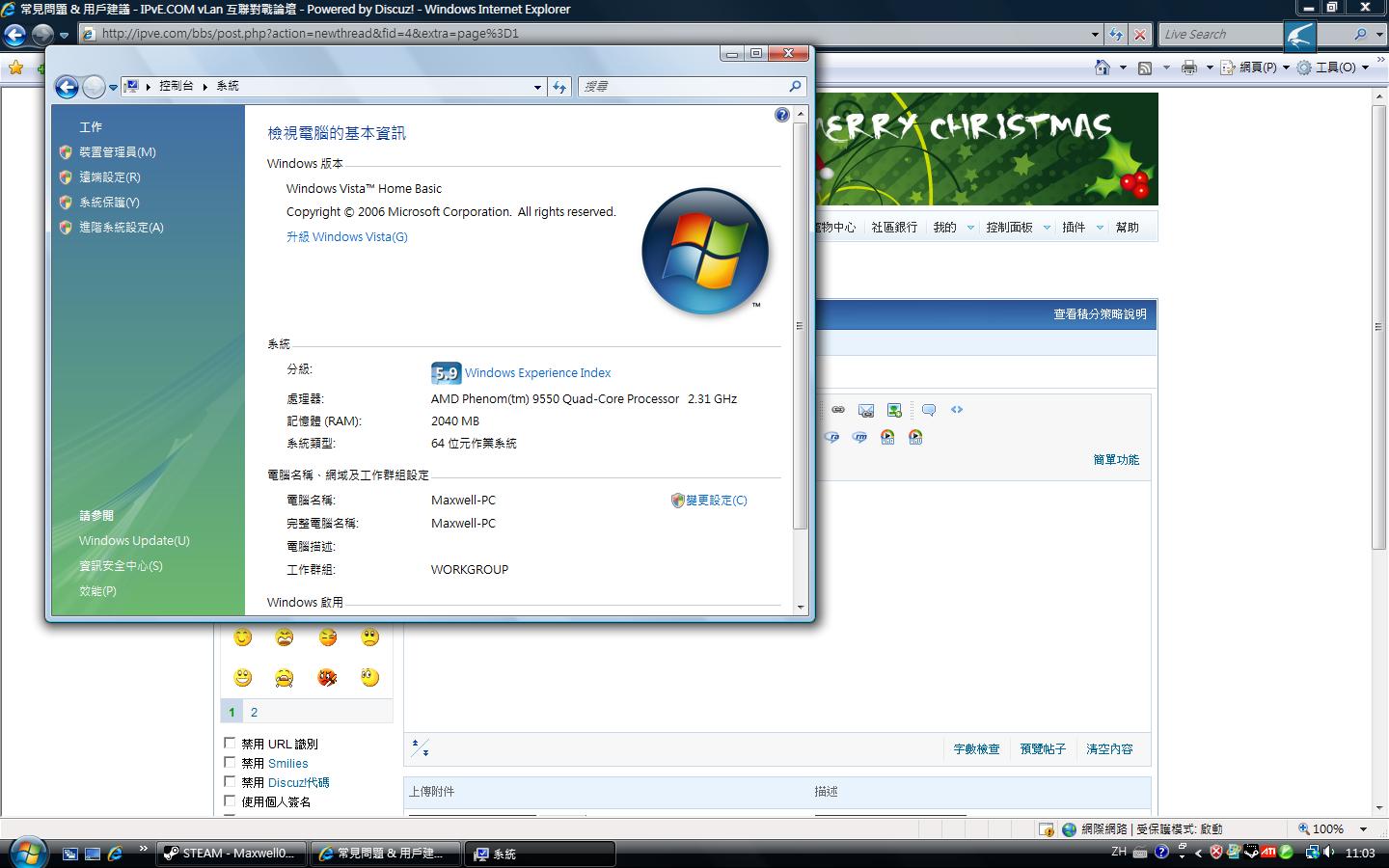
Task: Click 清空內容 to clear the editor
Action: [1109, 749]
